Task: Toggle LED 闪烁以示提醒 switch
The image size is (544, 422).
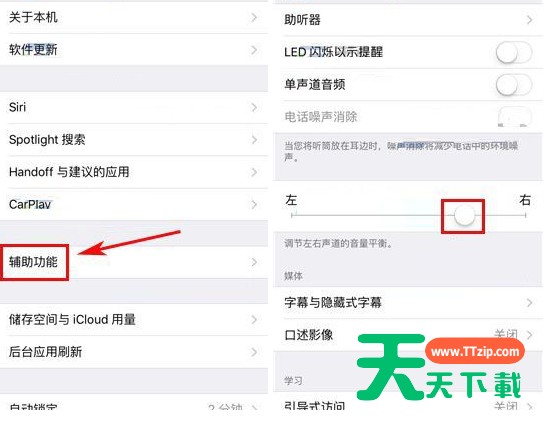Action: point(514,52)
